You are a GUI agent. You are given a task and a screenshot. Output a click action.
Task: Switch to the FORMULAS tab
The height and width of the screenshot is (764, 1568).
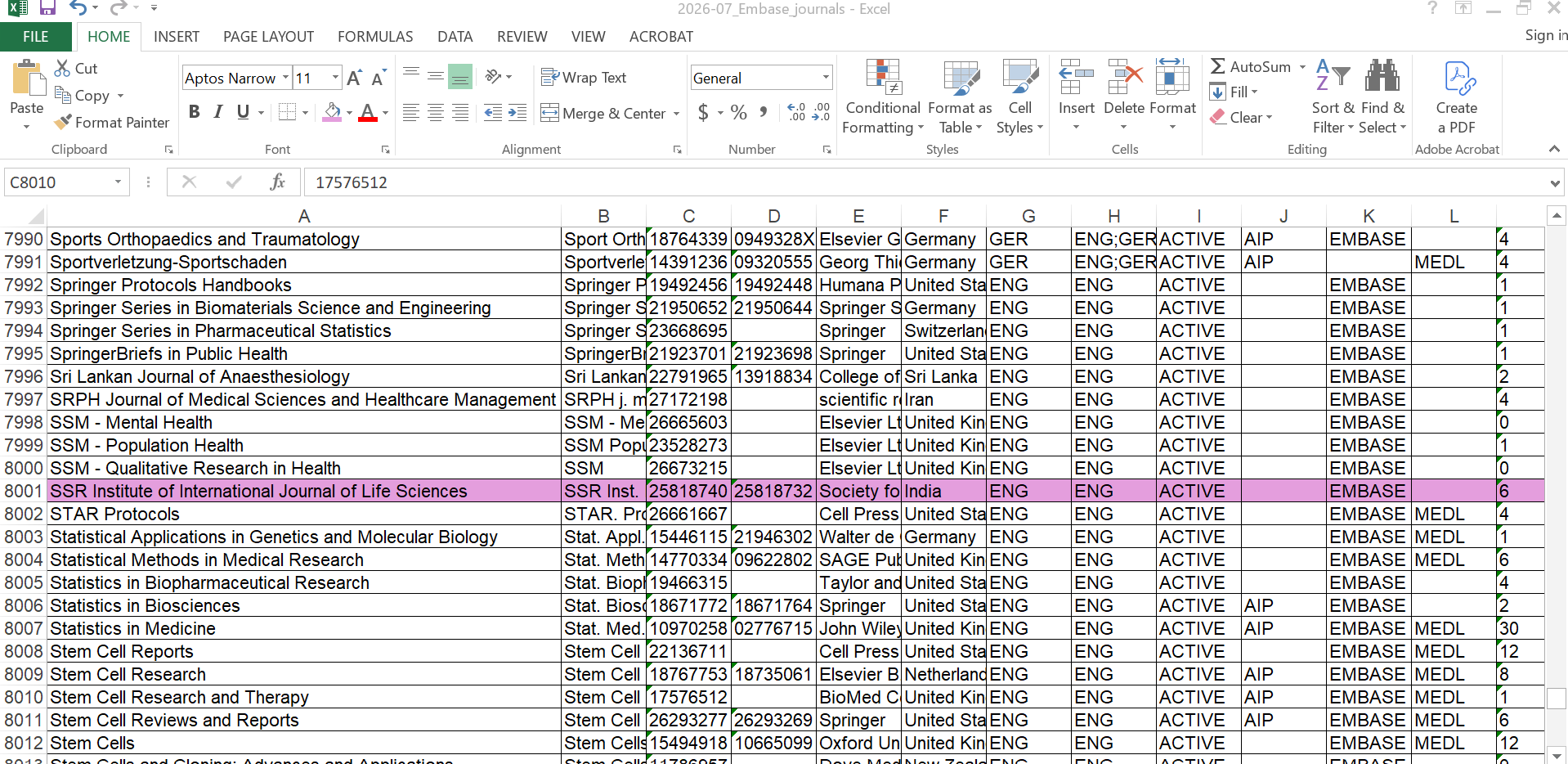(375, 37)
